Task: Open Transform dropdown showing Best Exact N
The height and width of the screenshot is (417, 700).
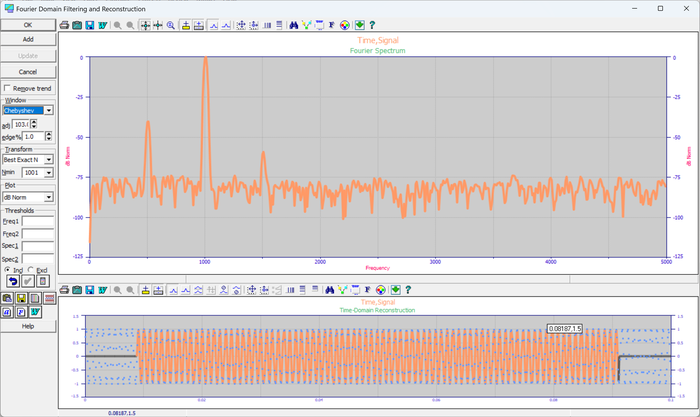Action: [x=49, y=159]
